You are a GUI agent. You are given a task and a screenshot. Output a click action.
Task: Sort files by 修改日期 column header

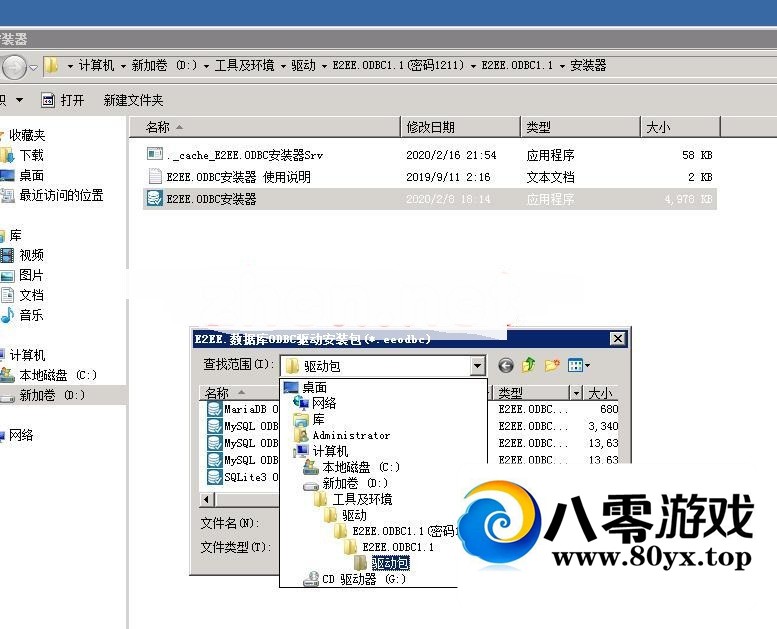tap(460, 127)
